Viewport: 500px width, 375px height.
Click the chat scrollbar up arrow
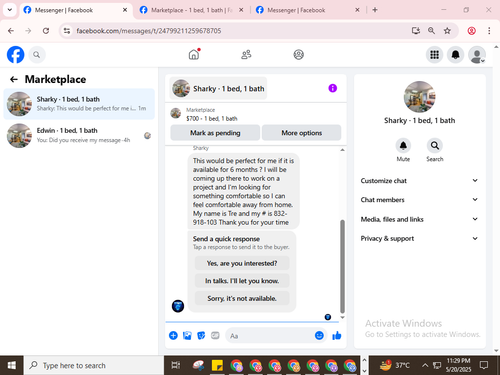click(342, 150)
